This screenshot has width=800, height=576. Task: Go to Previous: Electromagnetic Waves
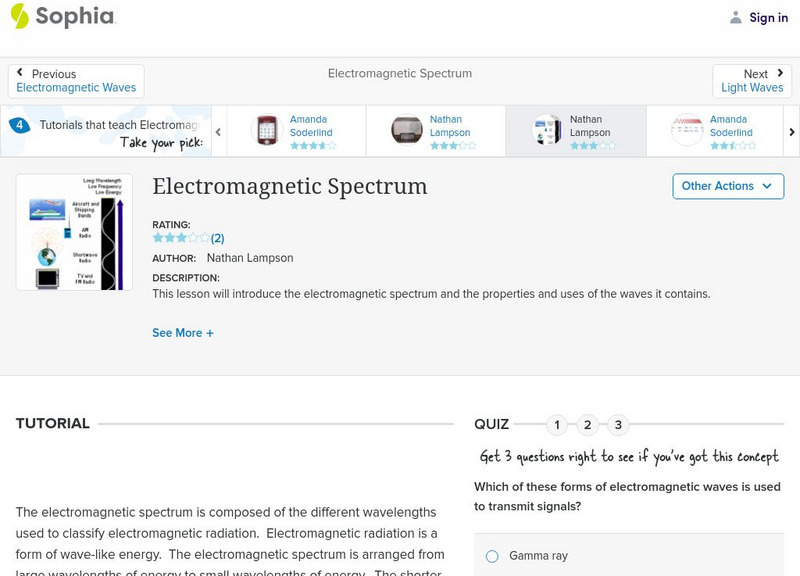point(76,81)
